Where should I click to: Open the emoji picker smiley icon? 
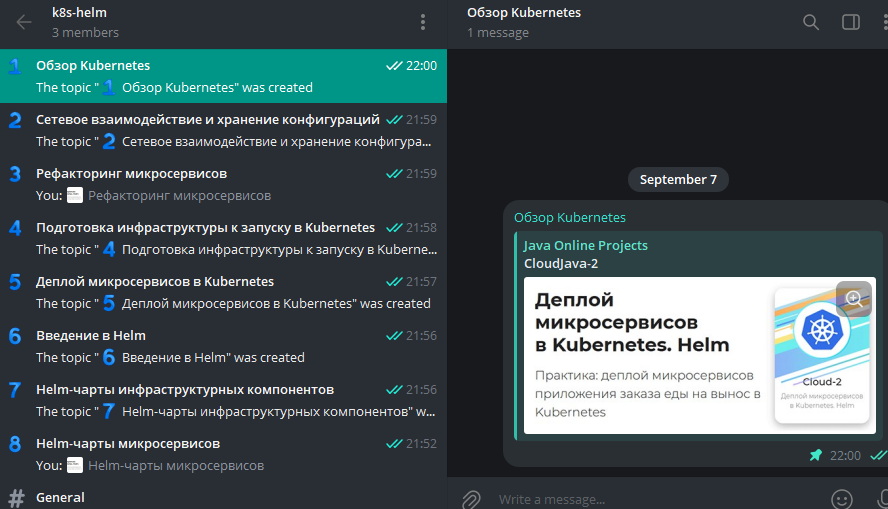click(x=842, y=499)
